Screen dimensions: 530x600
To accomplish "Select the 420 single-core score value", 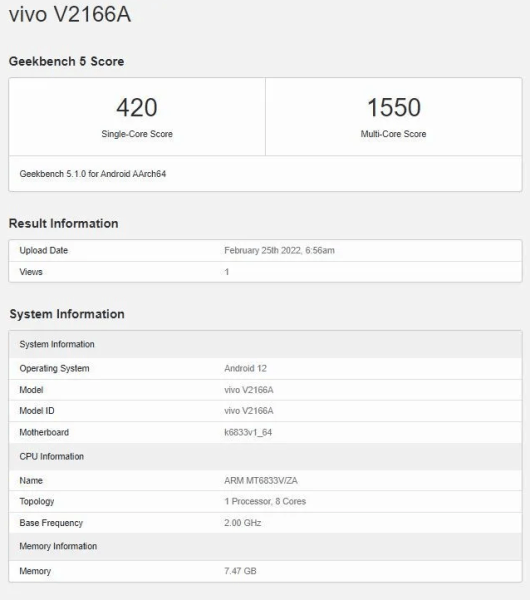I will click(x=137, y=108).
